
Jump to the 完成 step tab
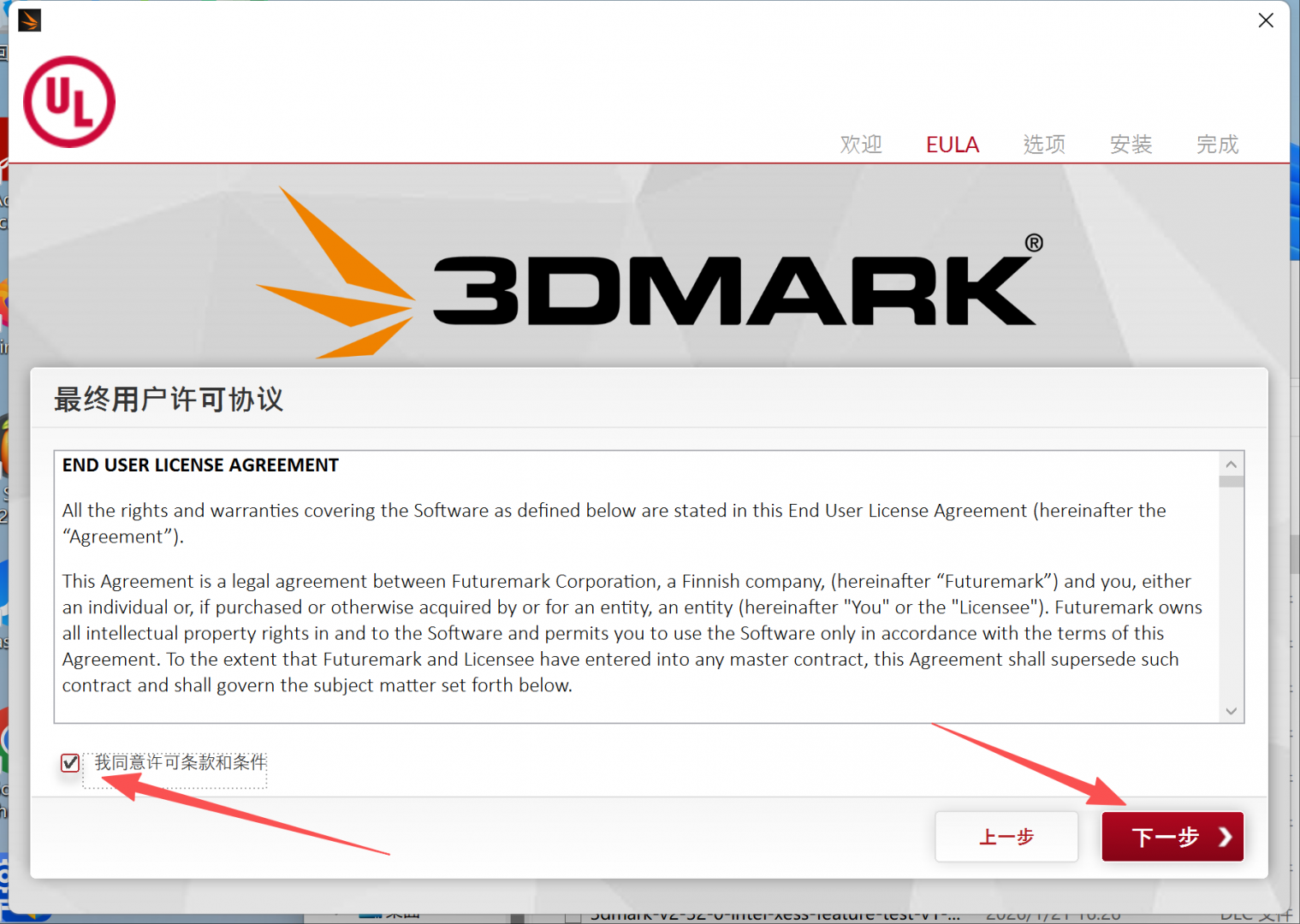[x=1217, y=145]
